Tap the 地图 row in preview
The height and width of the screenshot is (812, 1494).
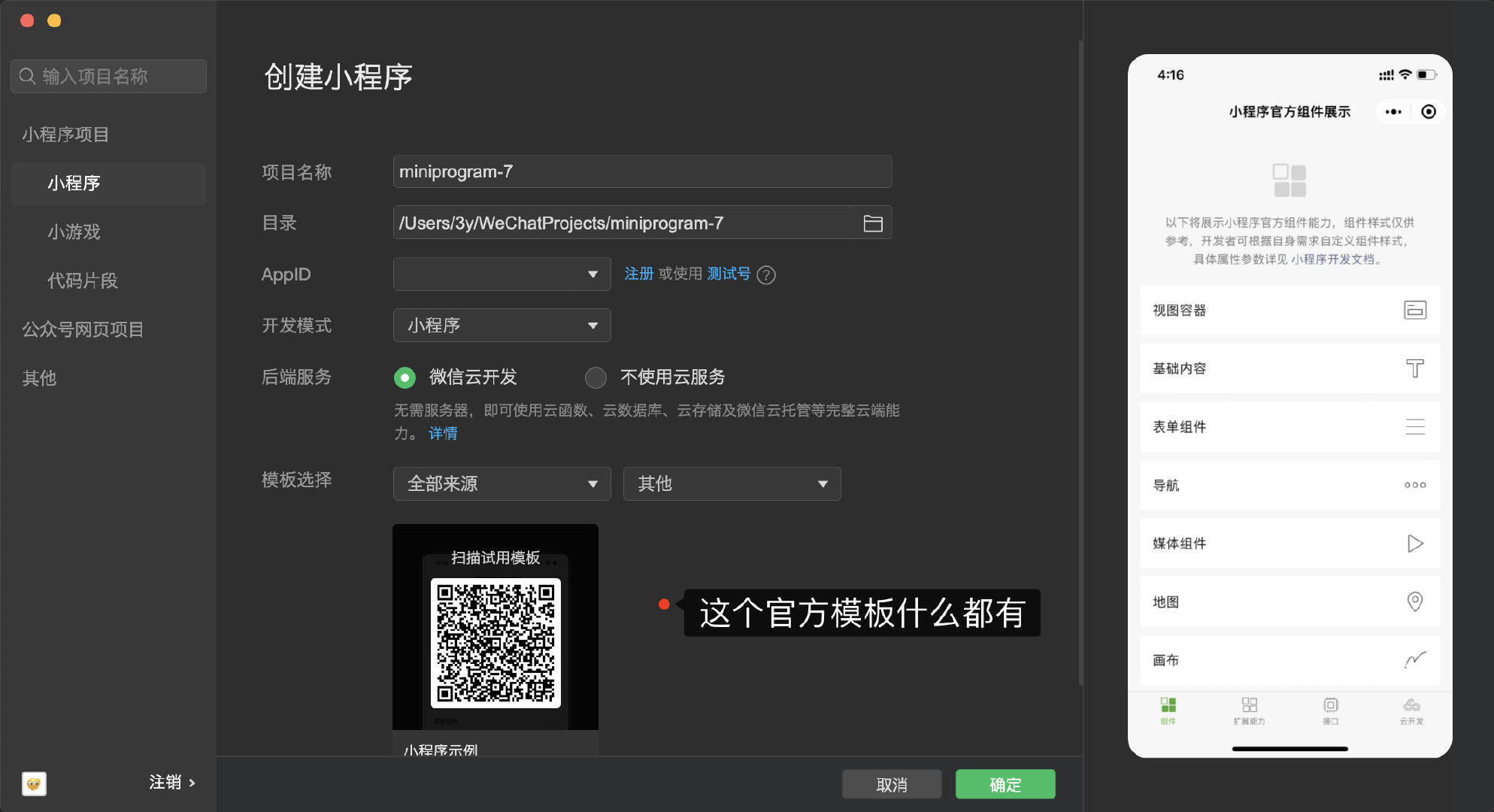tap(1289, 601)
